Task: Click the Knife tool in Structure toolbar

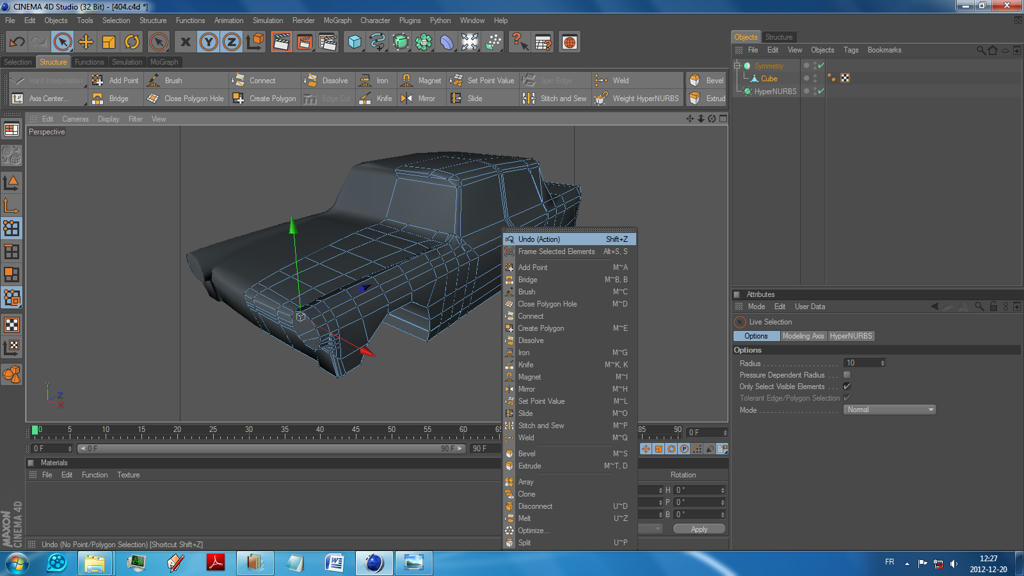Action: click(377, 99)
